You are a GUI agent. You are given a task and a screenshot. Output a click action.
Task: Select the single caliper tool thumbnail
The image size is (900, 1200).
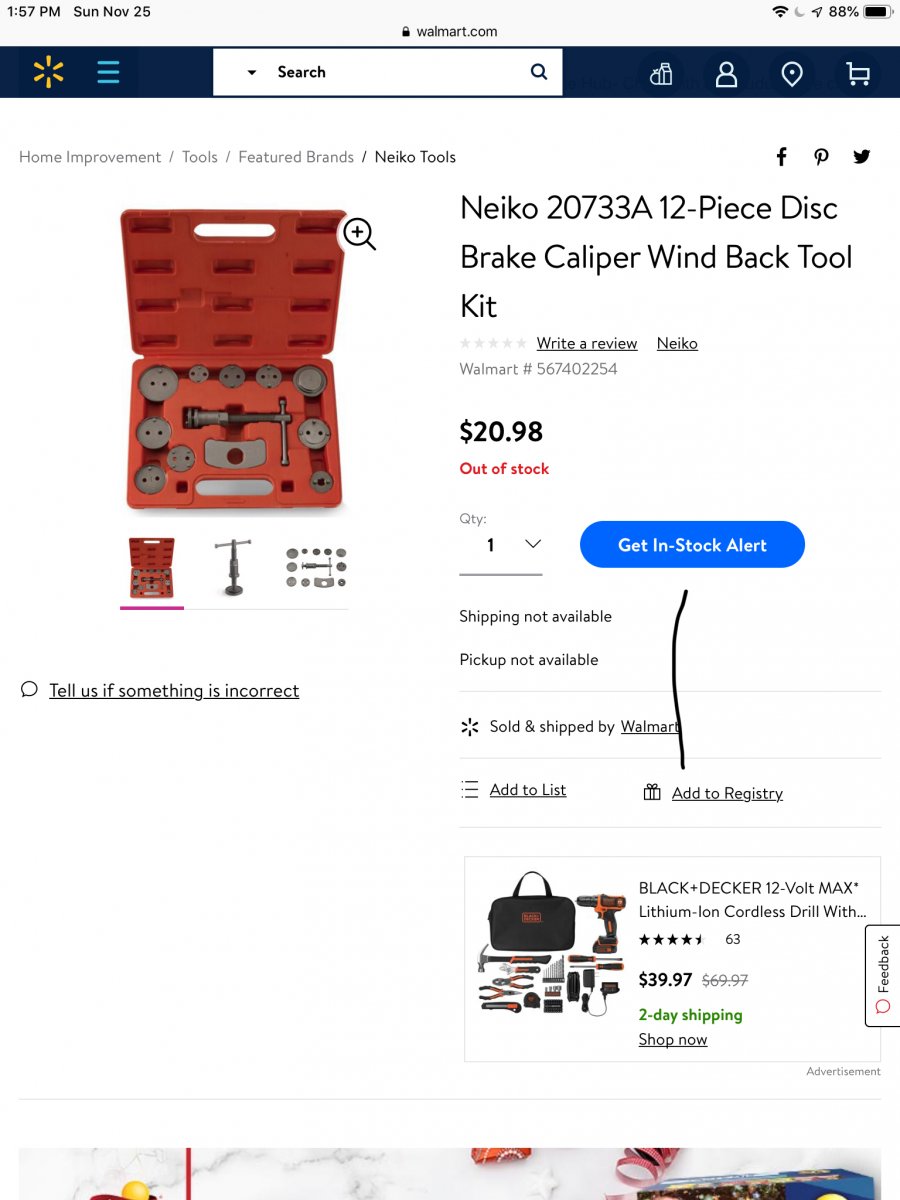(234, 568)
